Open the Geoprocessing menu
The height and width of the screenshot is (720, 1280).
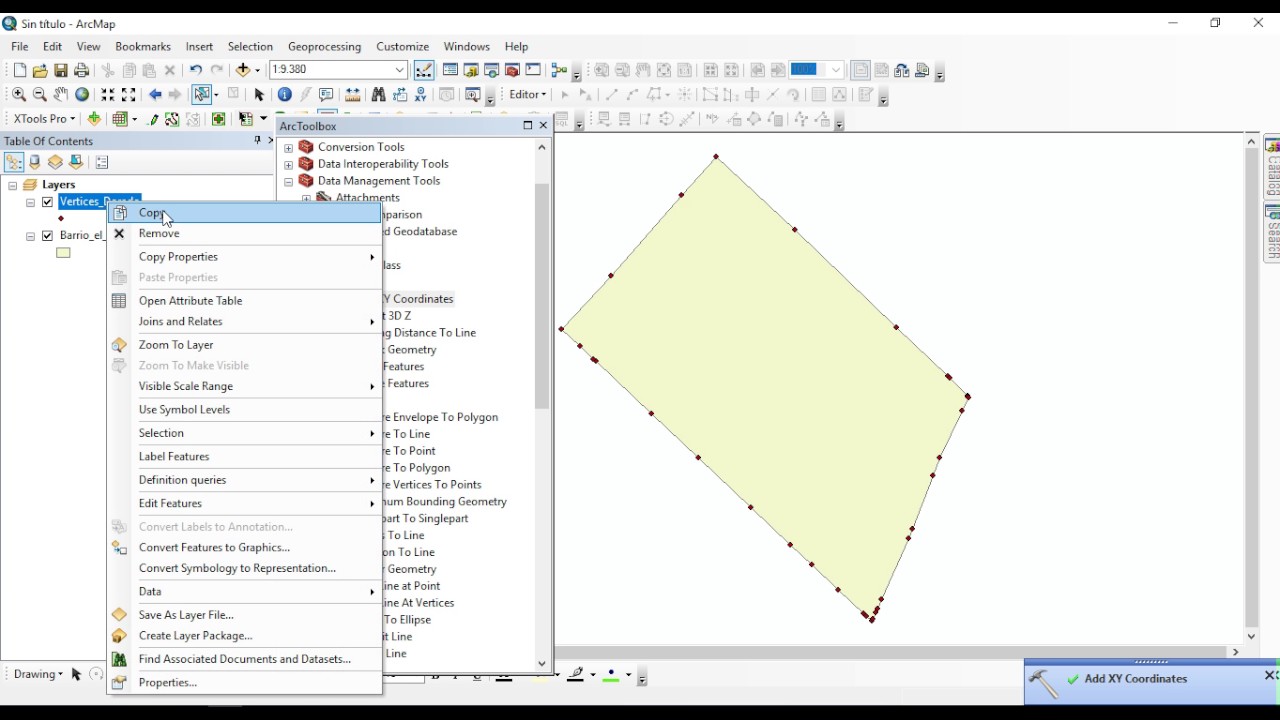[324, 47]
